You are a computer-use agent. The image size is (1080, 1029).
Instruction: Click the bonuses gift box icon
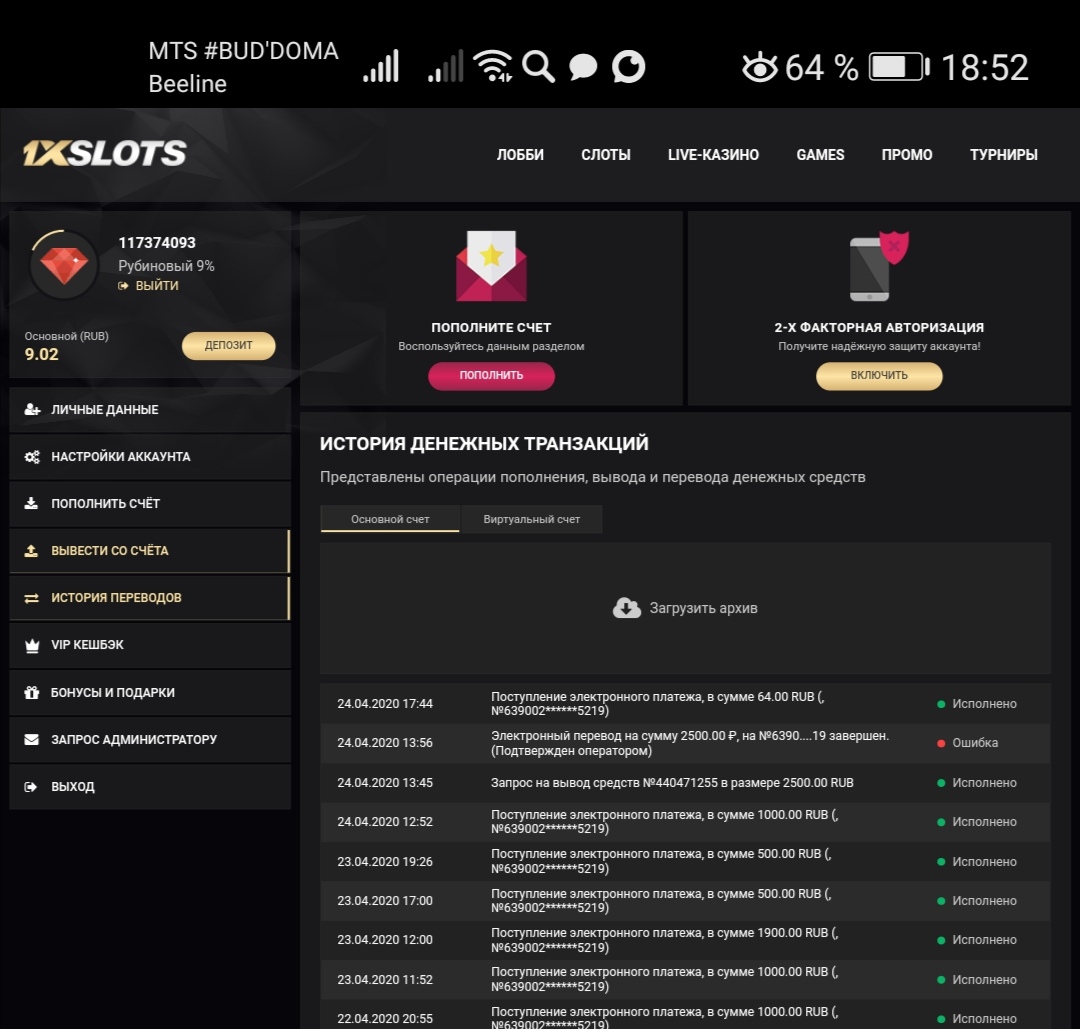point(32,692)
